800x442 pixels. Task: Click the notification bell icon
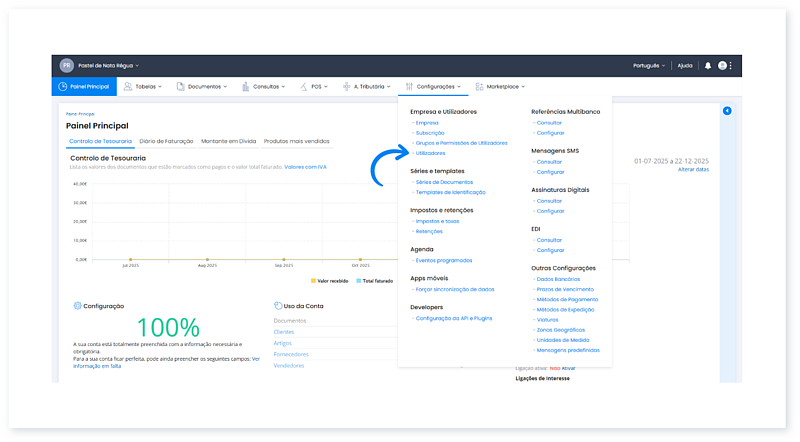[708, 66]
